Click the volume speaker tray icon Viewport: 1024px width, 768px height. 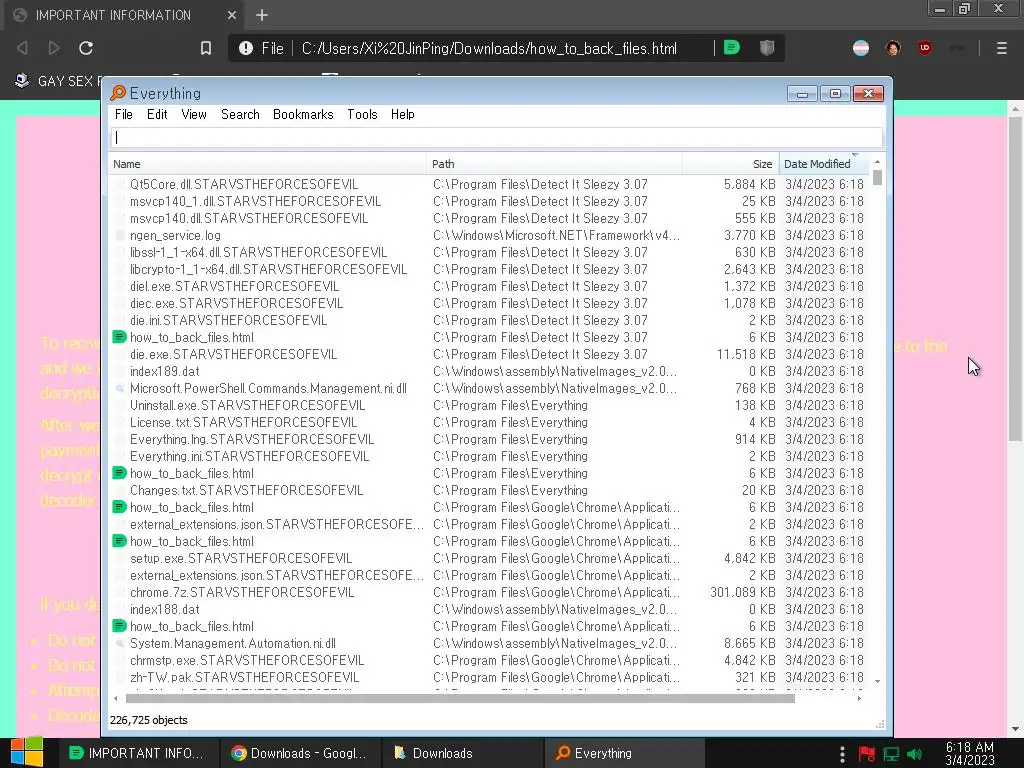[915, 754]
